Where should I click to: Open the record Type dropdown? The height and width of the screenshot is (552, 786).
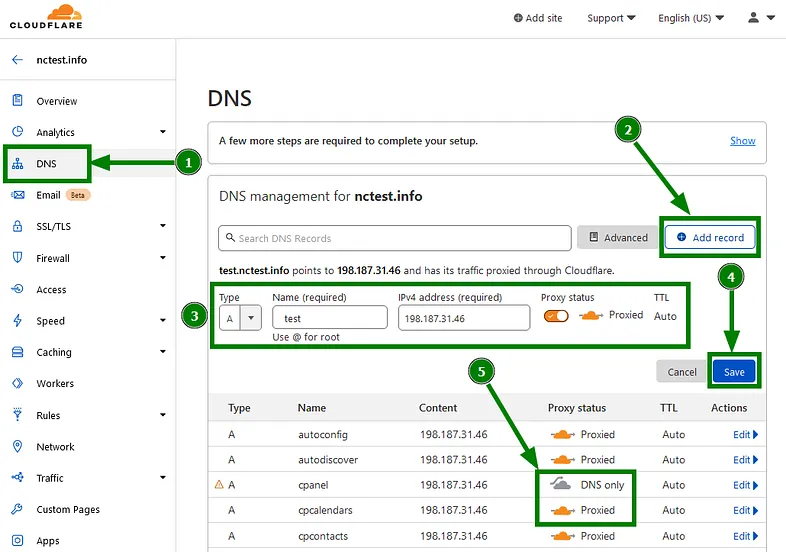point(240,318)
